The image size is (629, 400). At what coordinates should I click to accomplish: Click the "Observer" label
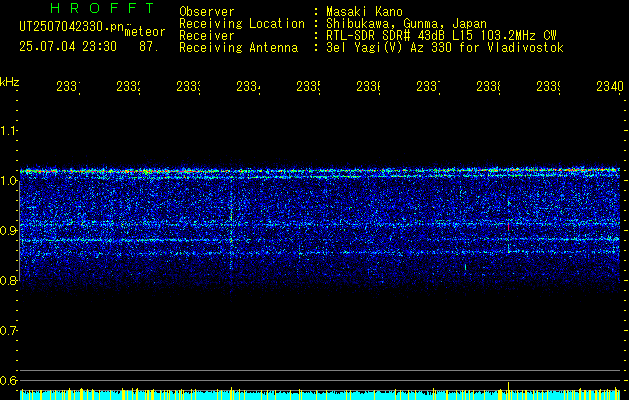[207, 12]
